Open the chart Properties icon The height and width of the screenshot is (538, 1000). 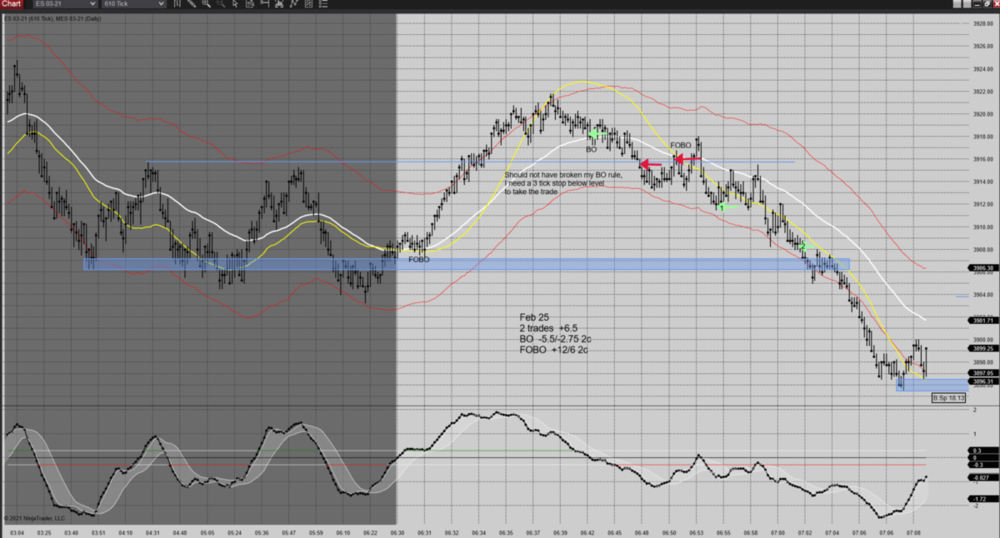[308, 4]
